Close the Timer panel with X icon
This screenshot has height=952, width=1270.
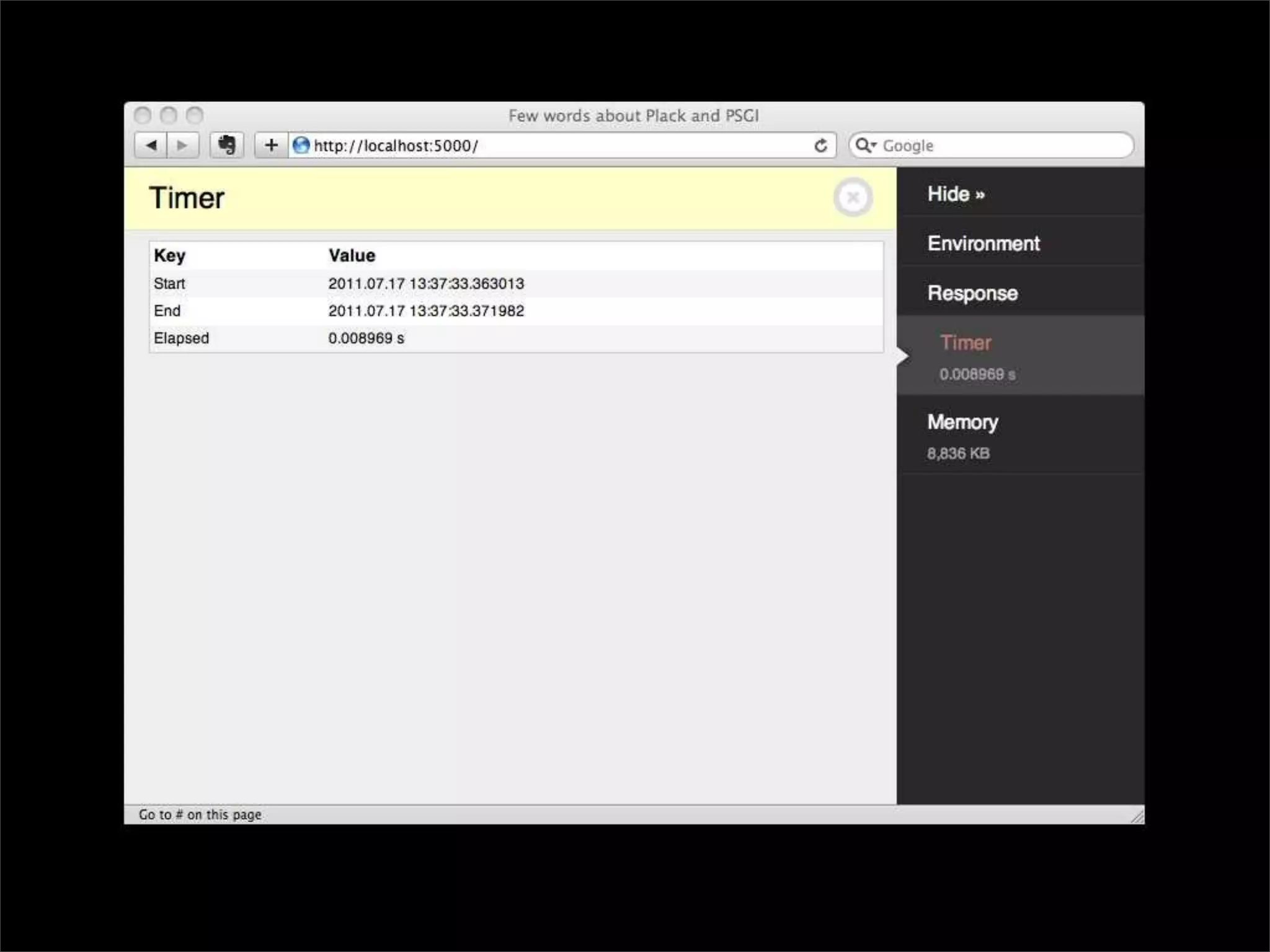[x=853, y=198]
